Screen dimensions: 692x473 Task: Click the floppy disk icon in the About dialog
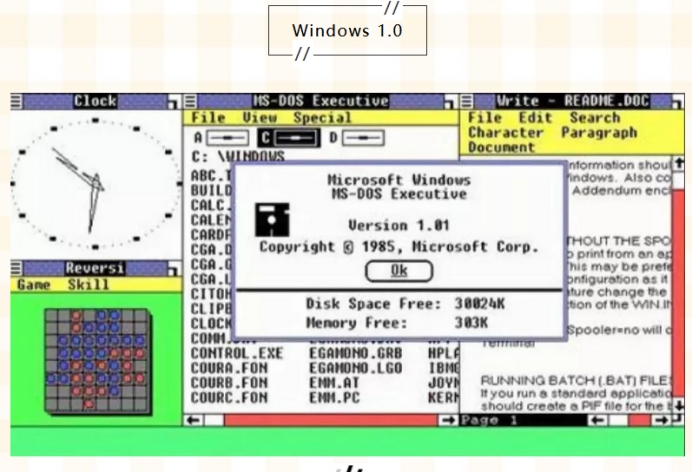(272, 220)
